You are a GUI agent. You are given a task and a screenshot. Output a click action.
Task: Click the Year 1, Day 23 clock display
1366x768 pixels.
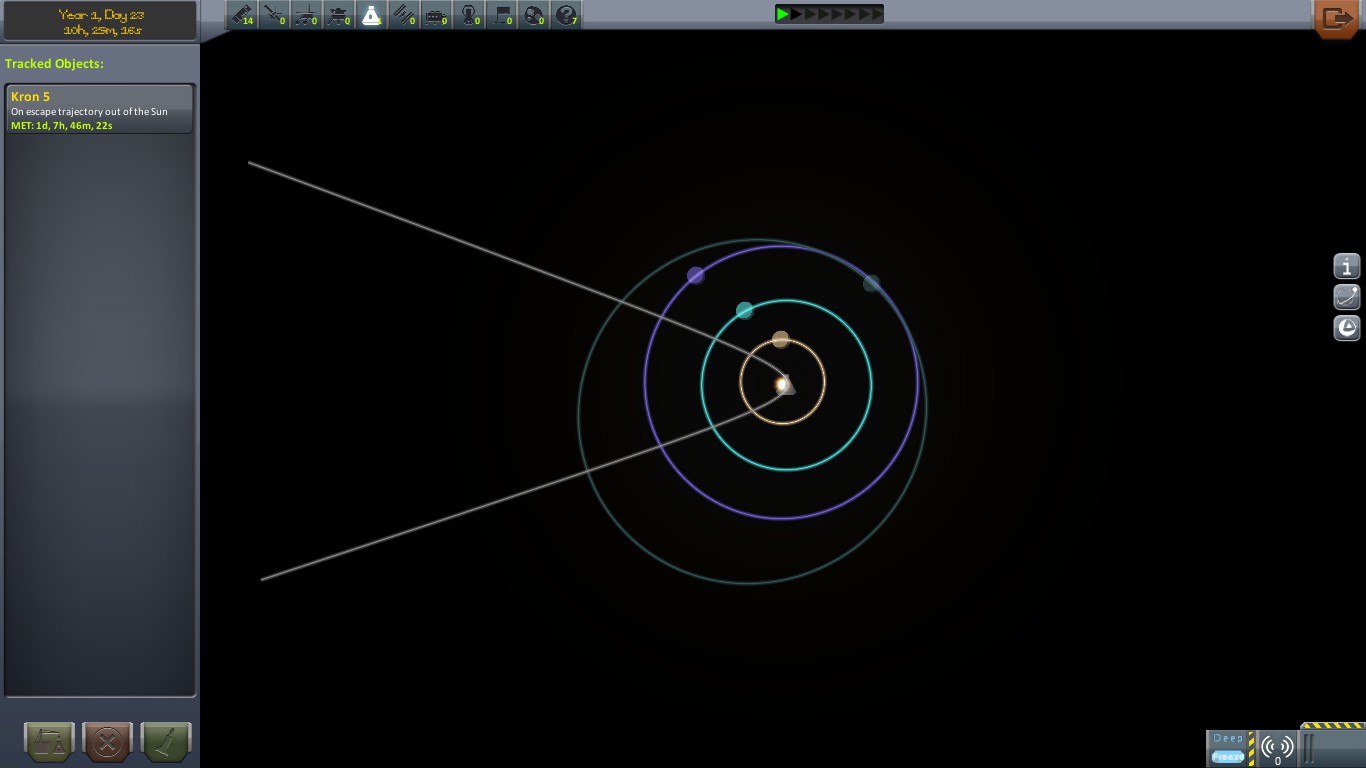[100, 21]
